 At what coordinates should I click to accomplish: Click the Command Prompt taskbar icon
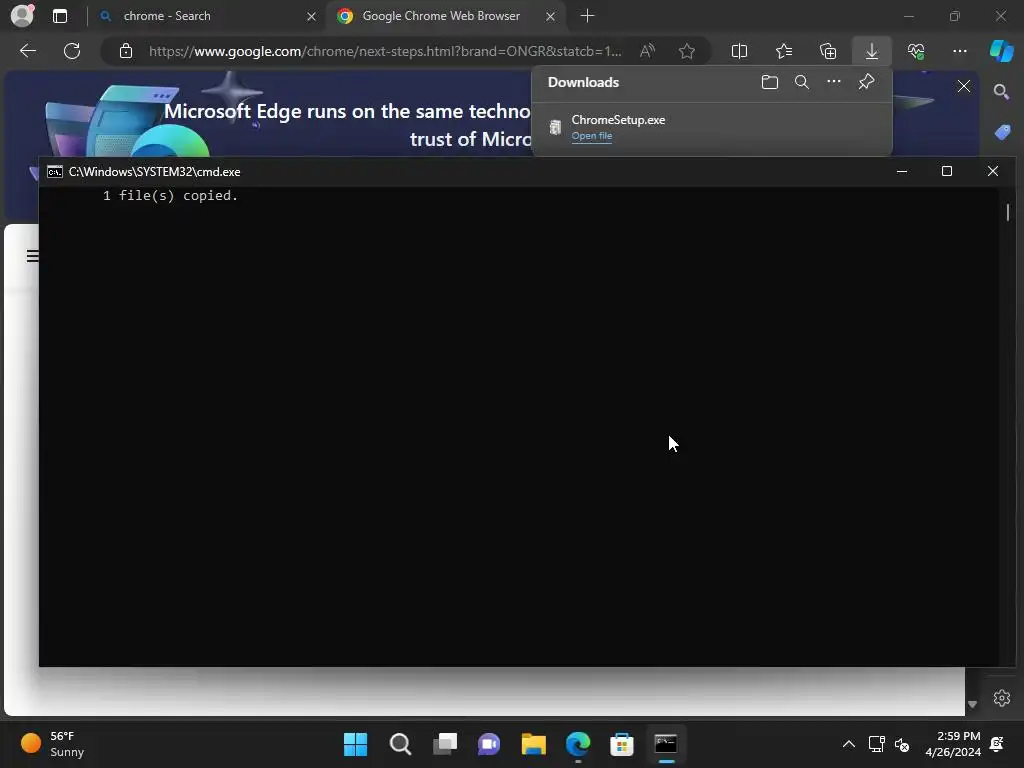pyautogui.click(x=666, y=744)
